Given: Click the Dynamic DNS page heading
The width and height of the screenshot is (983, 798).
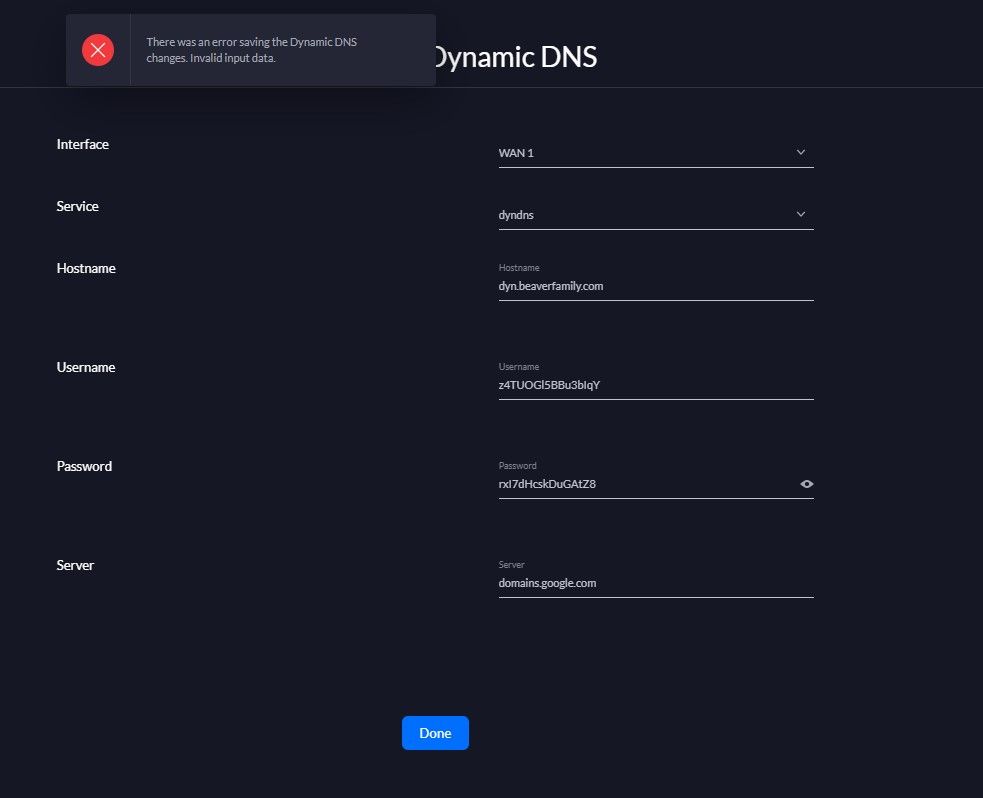Looking at the screenshot, I should click(x=516, y=58).
